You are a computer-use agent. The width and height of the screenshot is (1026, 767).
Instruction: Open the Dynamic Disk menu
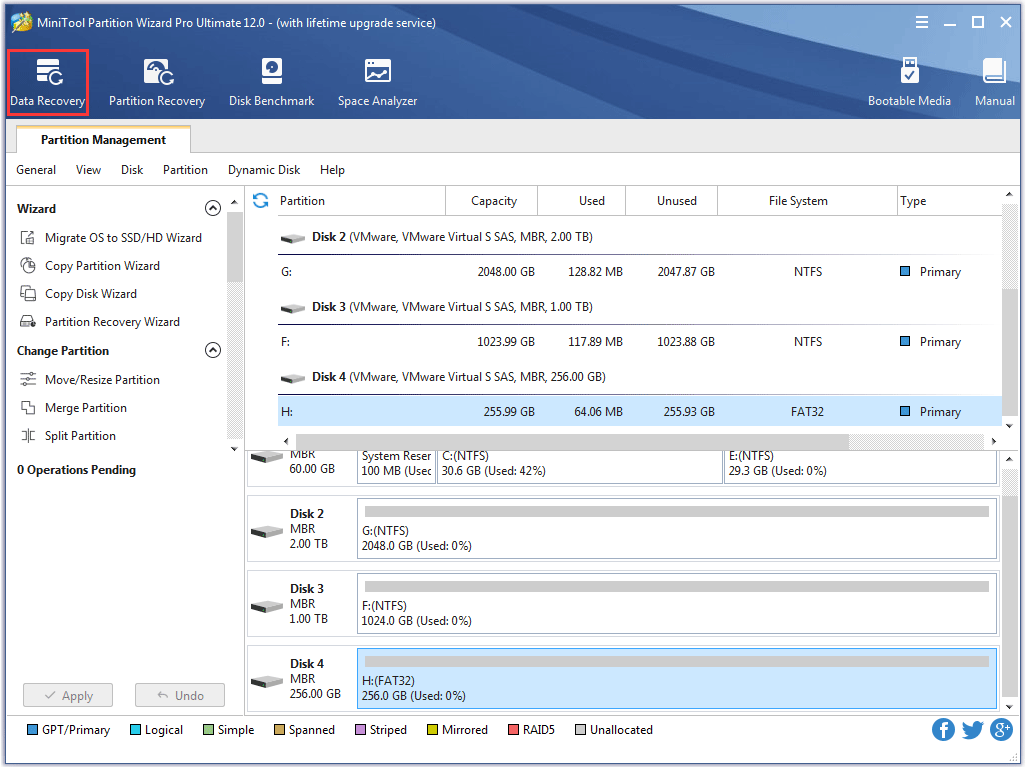coord(264,169)
